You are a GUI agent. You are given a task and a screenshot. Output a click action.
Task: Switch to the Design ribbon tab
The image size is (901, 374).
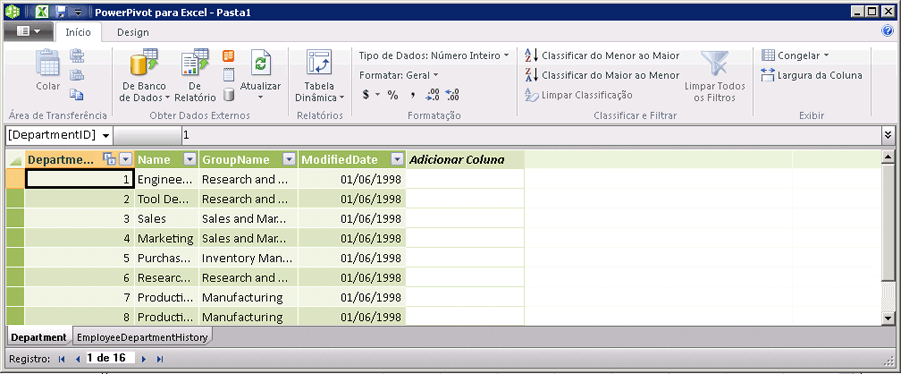(133, 33)
